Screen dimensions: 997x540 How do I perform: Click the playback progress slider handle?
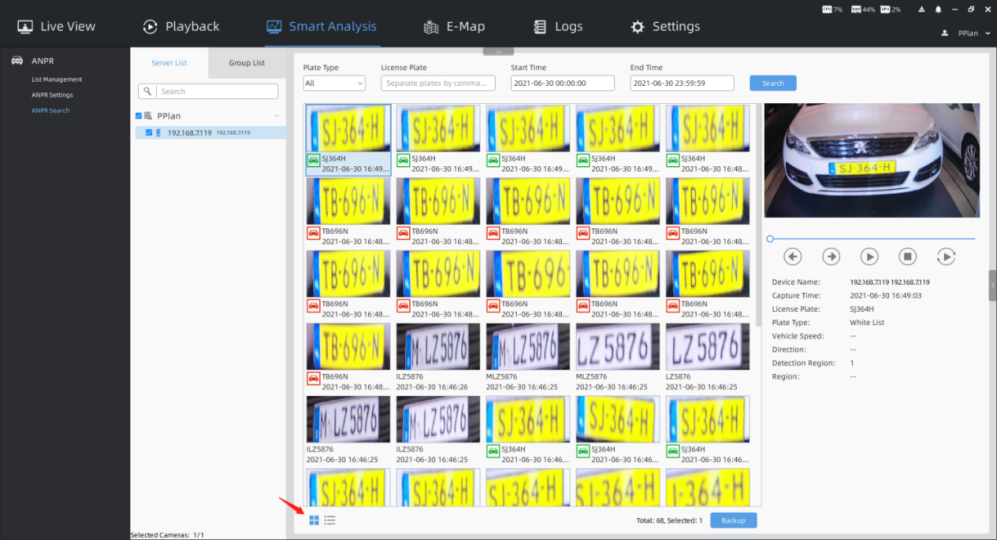coord(769,238)
